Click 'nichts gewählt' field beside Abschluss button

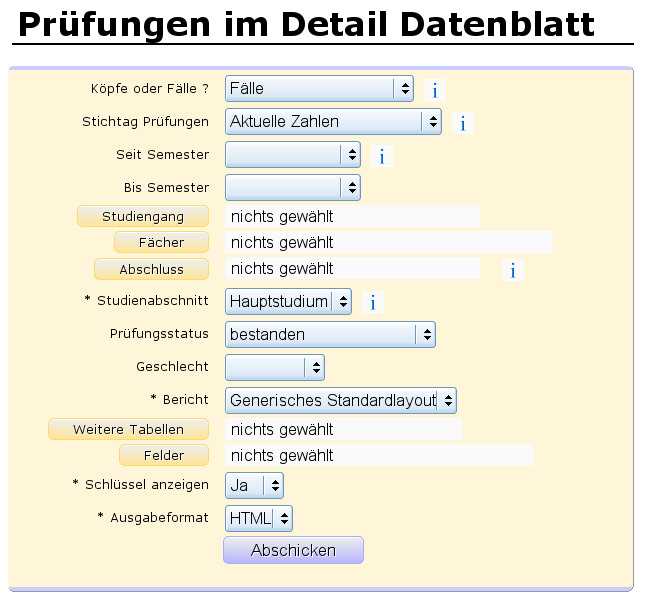[x=352, y=269]
